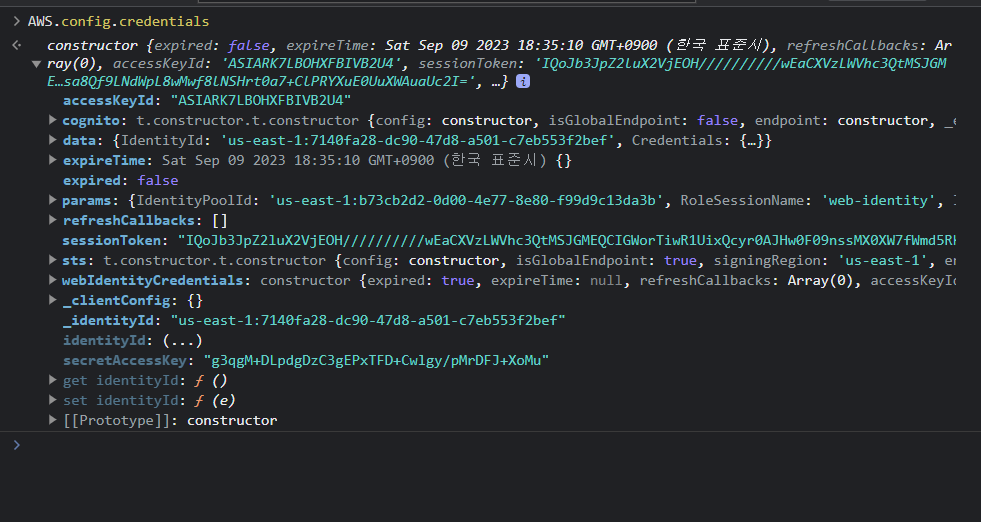Collapse the root constructor object
Viewport: 981px width, 522px height.
pos(36,64)
